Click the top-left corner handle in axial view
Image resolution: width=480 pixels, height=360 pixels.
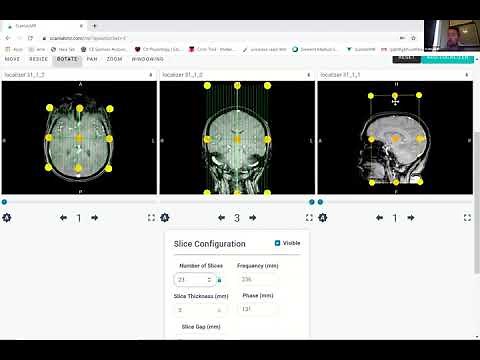(50, 108)
